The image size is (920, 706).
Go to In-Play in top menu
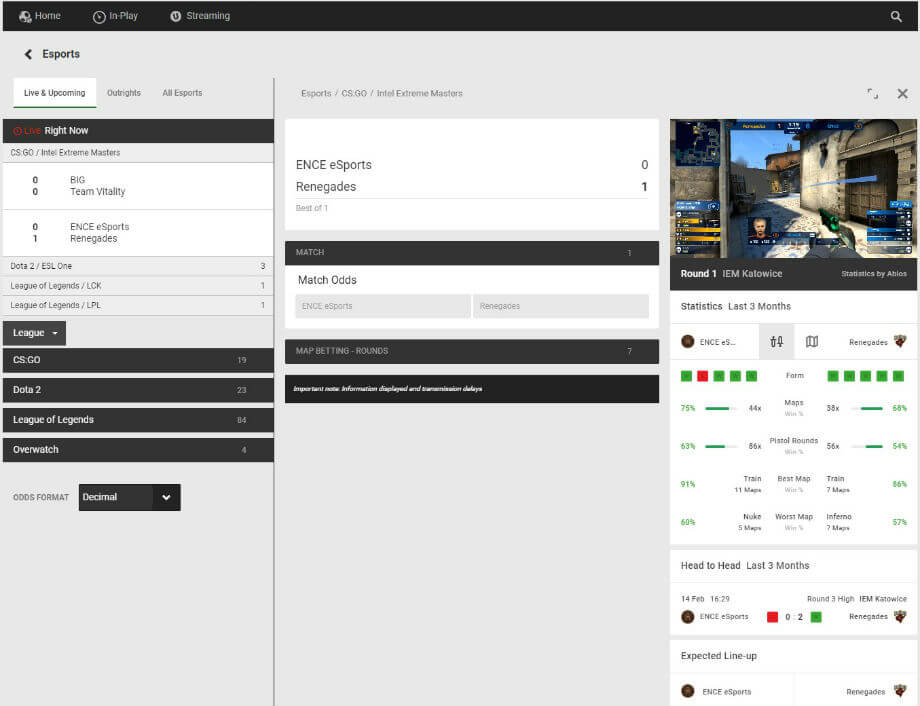115,17
